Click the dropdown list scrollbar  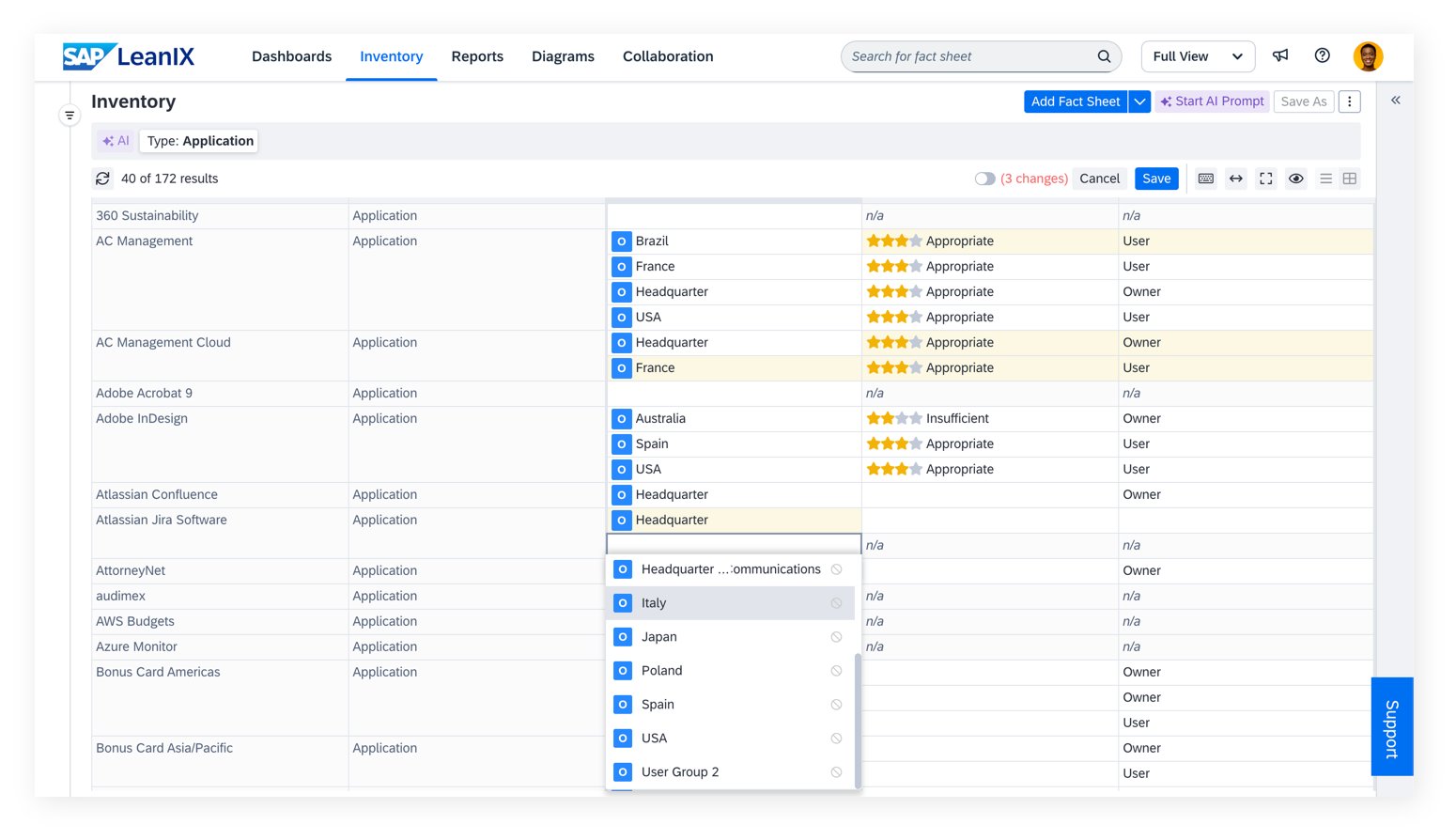(x=858, y=721)
